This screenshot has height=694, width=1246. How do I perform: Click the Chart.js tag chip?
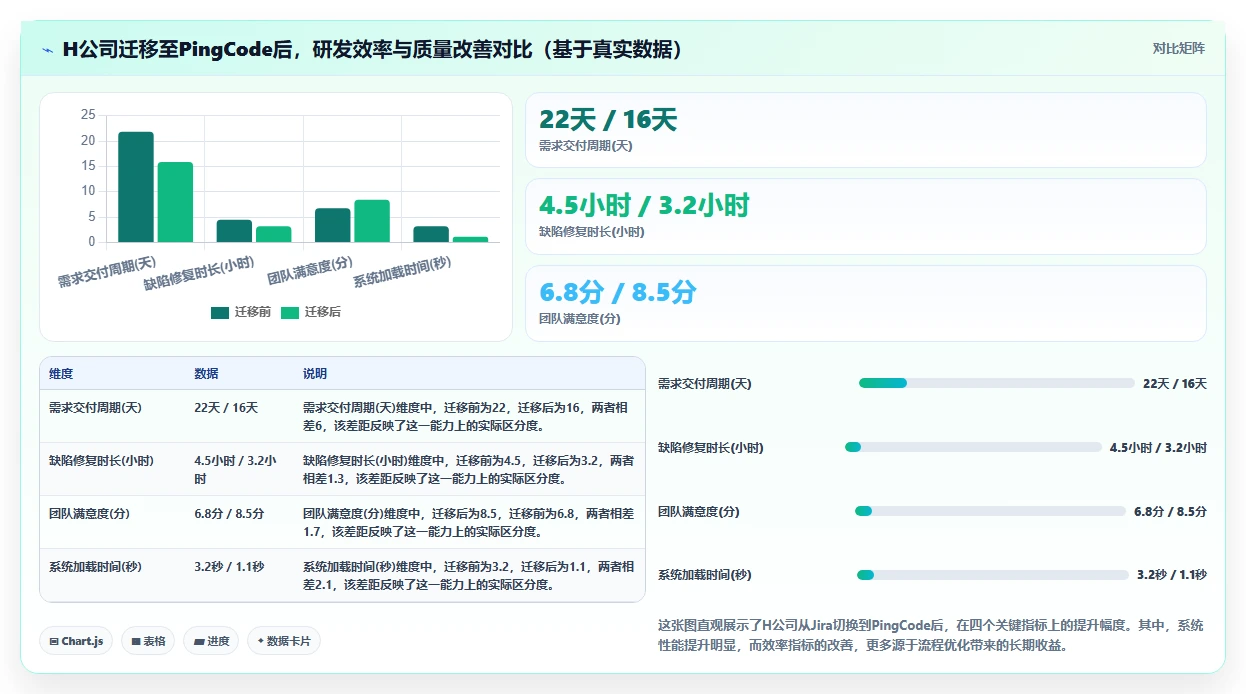coord(76,641)
